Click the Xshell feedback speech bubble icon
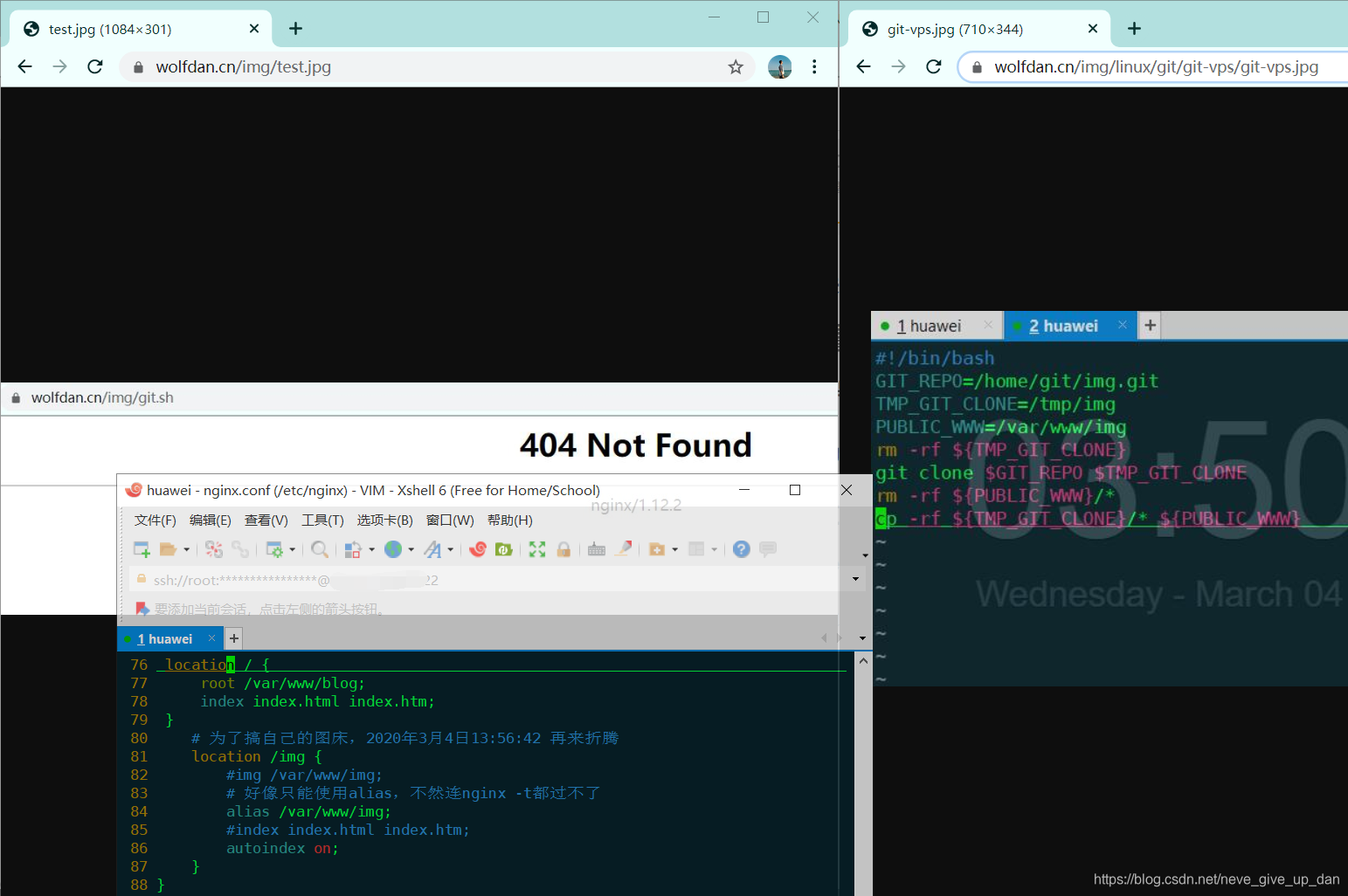 coord(768,549)
